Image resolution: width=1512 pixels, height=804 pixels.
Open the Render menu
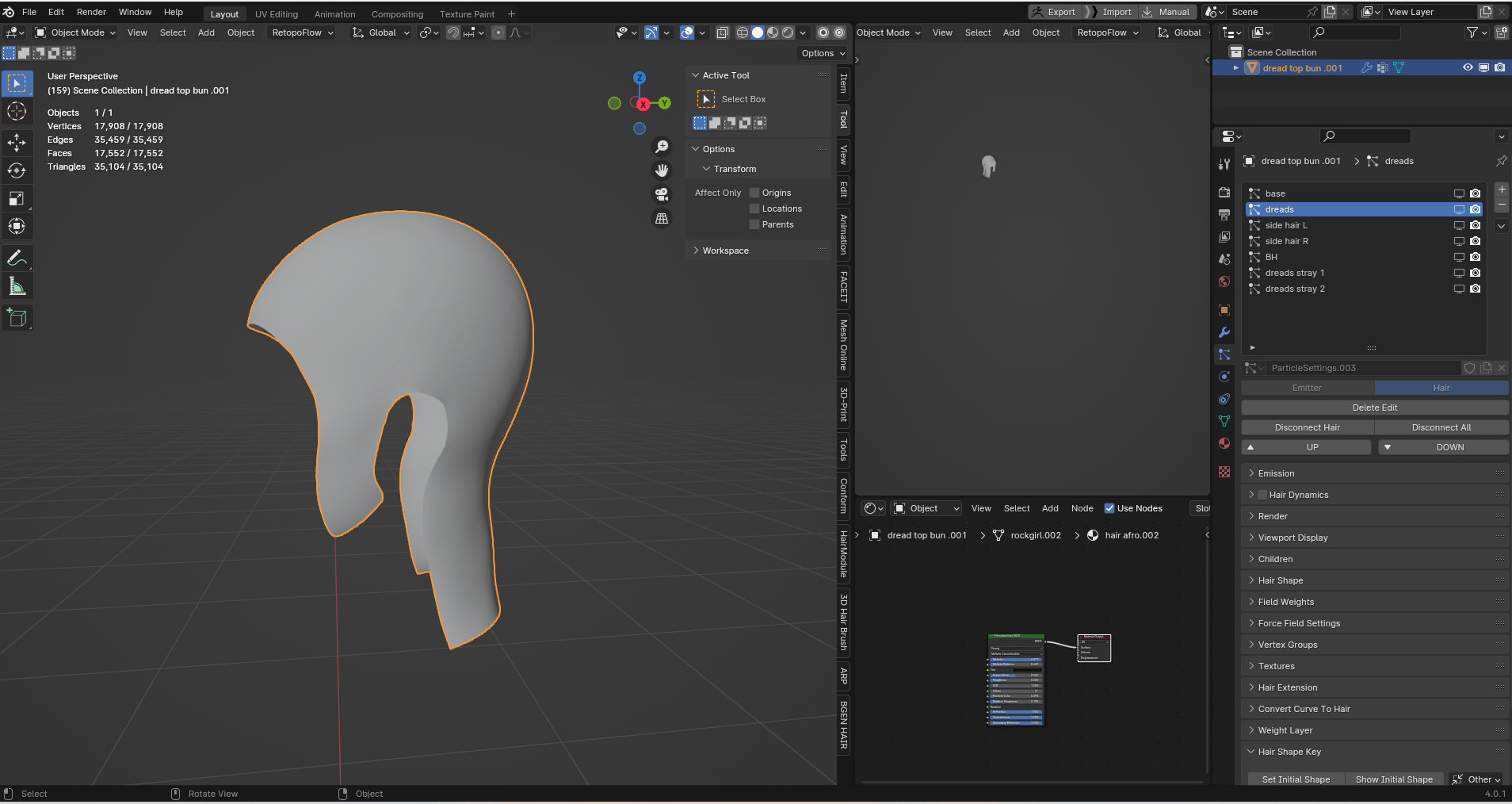click(91, 12)
